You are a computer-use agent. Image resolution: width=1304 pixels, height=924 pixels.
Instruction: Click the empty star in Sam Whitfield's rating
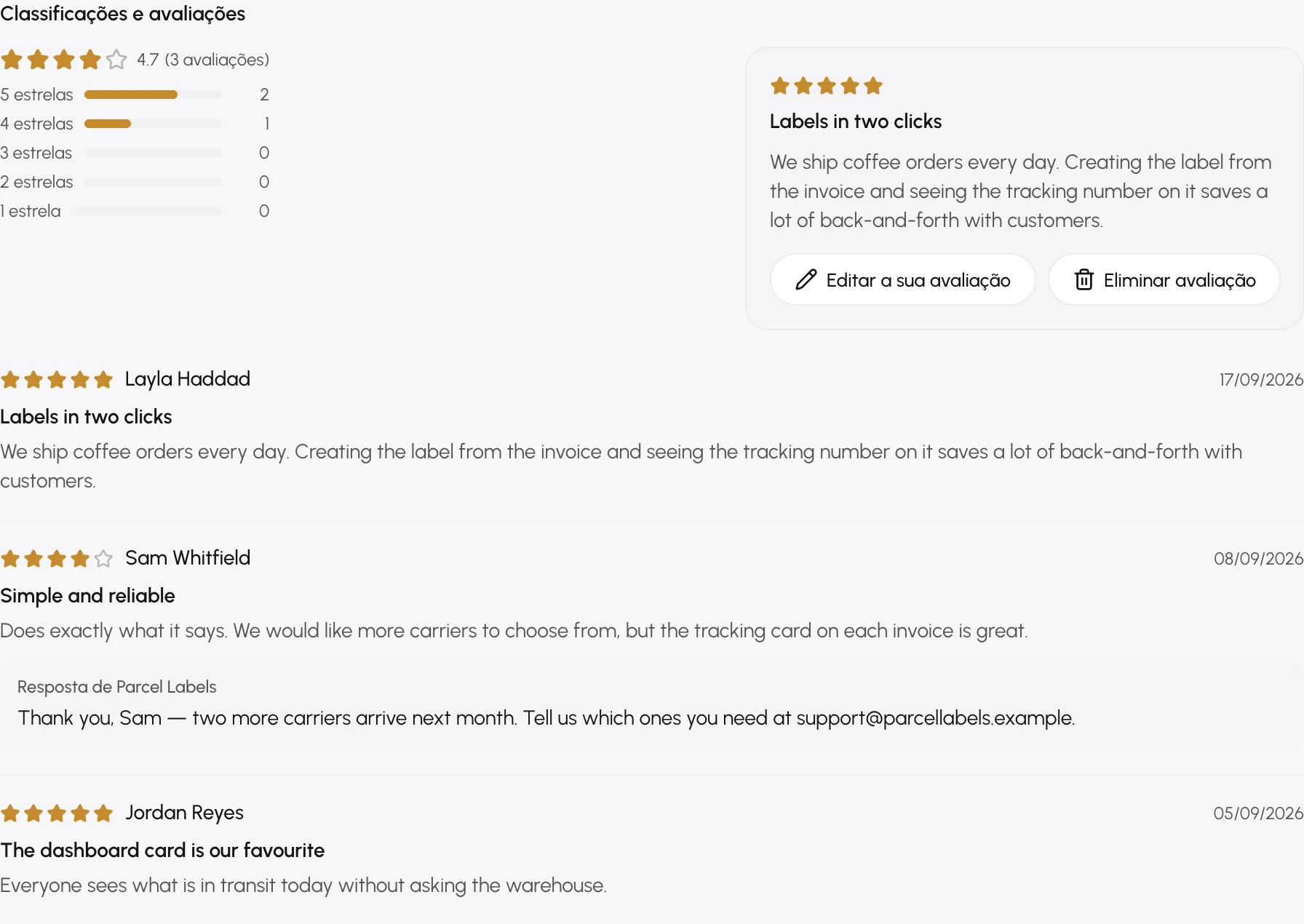[x=103, y=558]
